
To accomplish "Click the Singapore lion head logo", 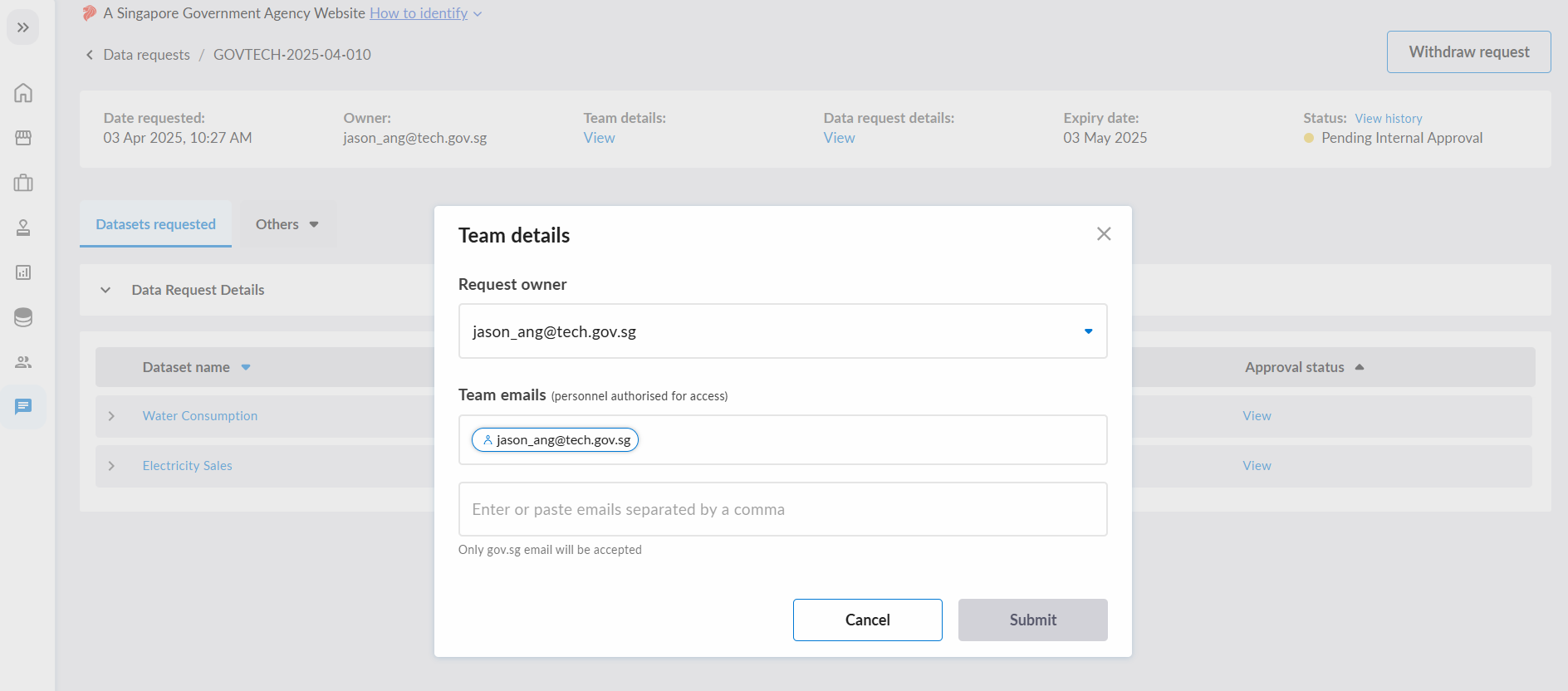I will (x=90, y=13).
